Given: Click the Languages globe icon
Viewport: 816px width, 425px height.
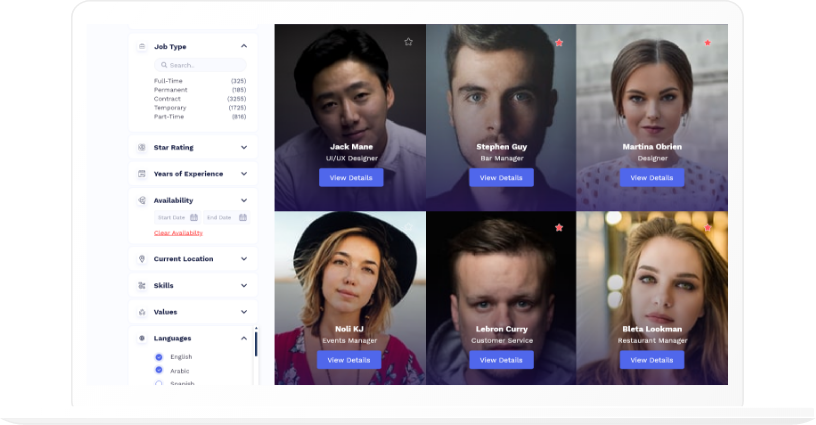Looking at the screenshot, I should 142,339.
